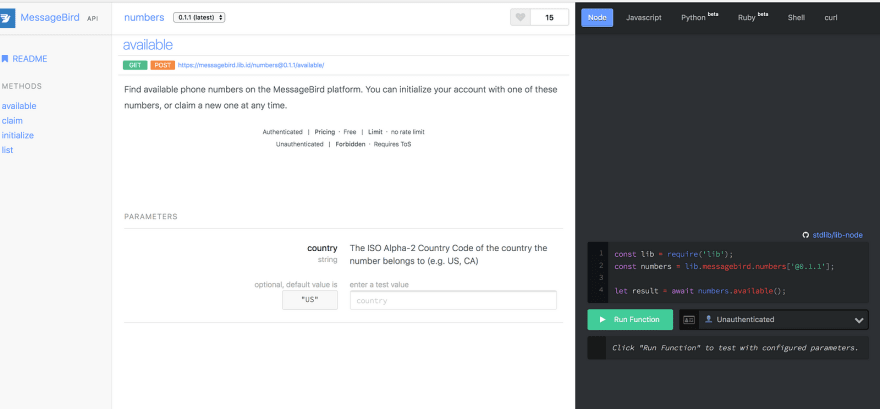
Task: Select the list method in sidebar
Action: click(7, 150)
